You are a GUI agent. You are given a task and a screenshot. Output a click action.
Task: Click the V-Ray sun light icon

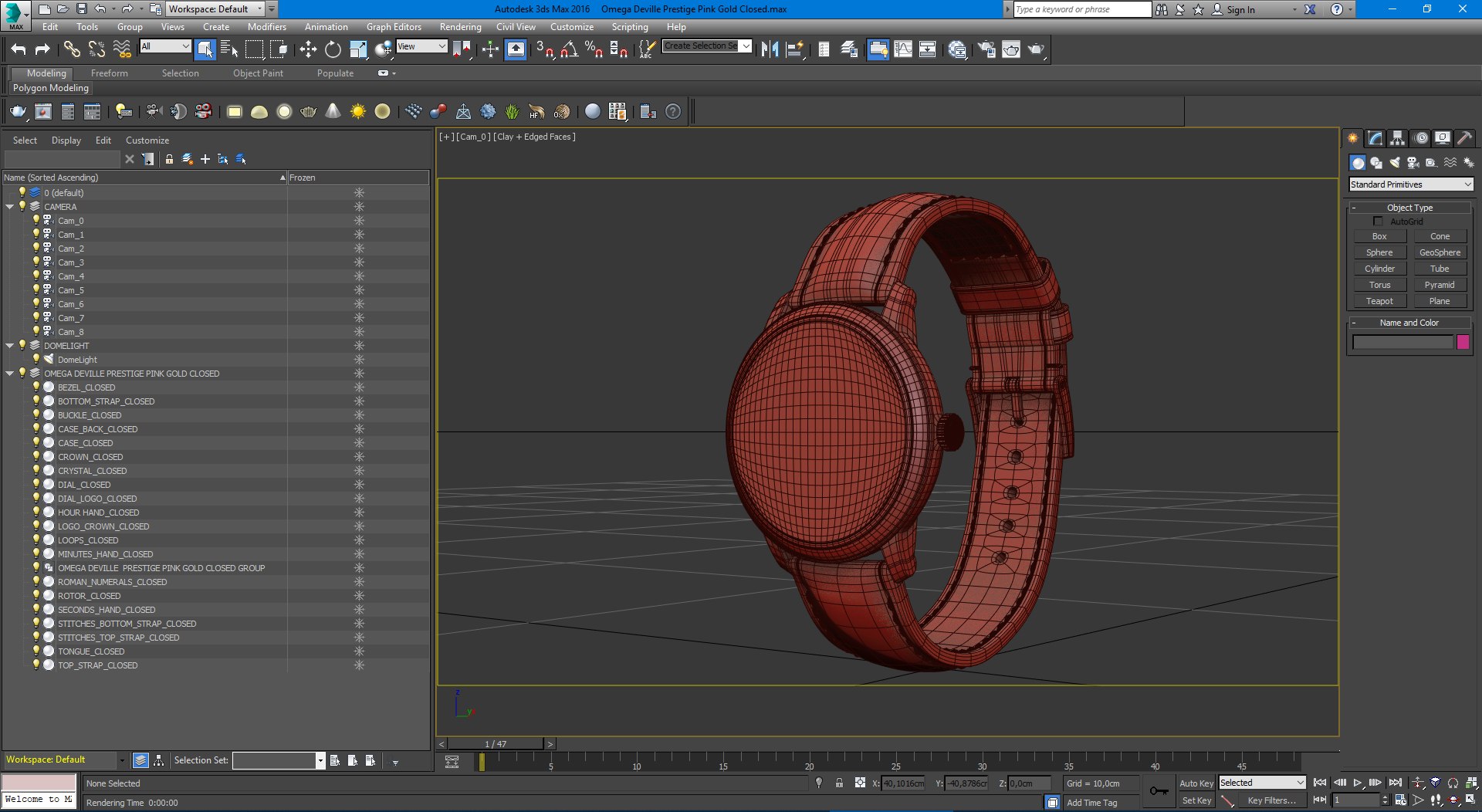357,112
